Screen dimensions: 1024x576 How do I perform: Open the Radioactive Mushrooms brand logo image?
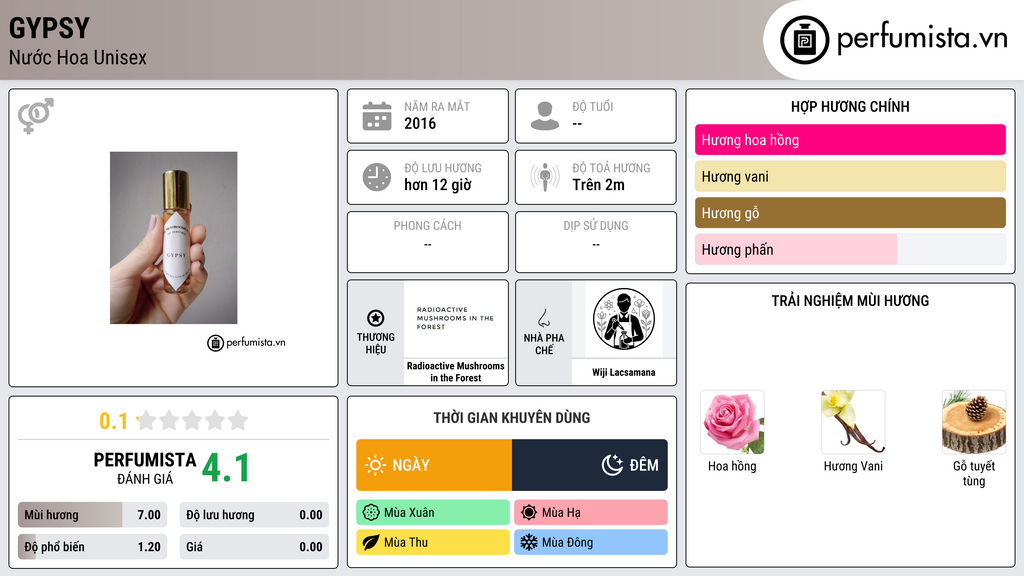coord(456,319)
